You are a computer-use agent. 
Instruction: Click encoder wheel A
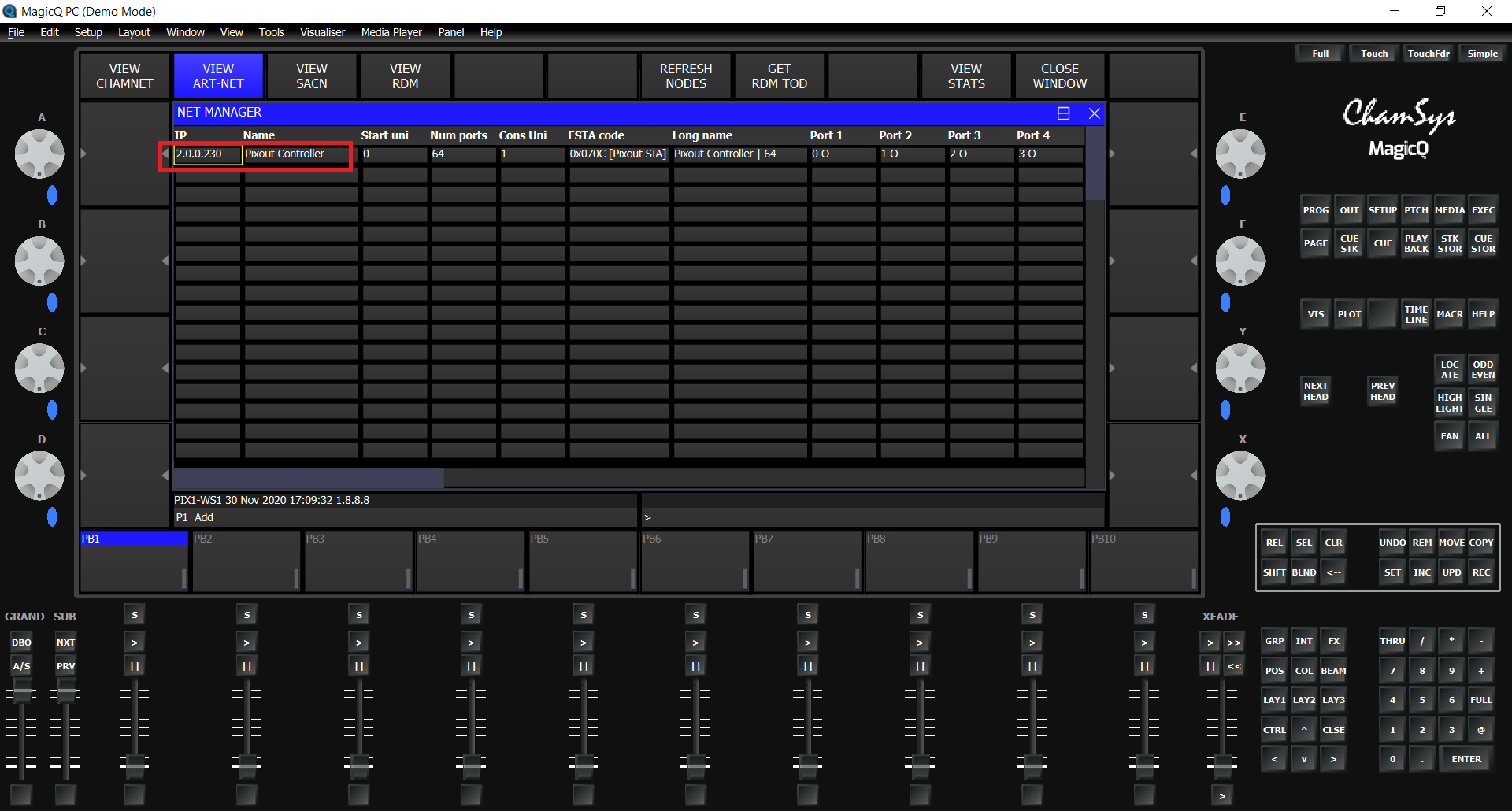click(x=39, y=154)
